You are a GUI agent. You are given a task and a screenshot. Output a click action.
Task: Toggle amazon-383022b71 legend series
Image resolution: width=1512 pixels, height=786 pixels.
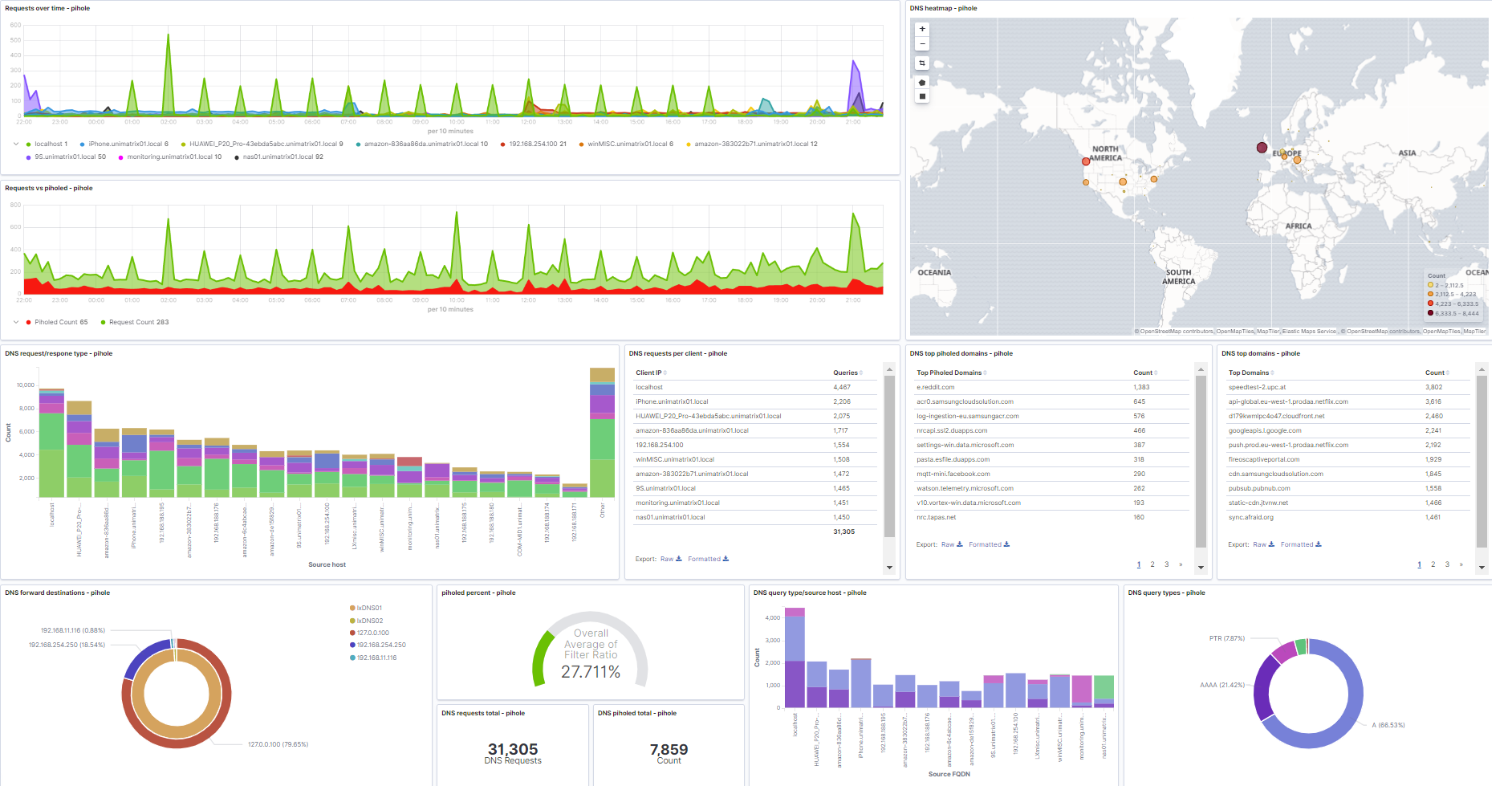(752, 145)
